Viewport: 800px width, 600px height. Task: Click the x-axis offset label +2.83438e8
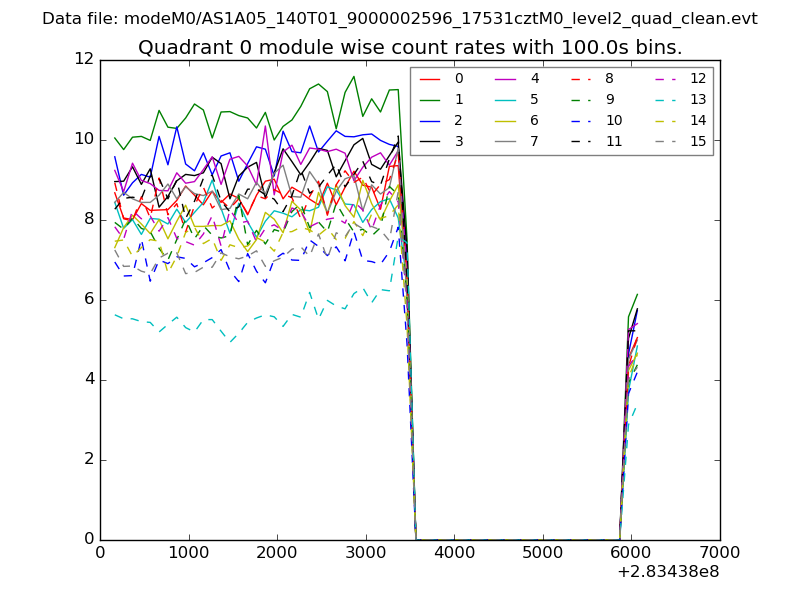click(x=668, y=572)
